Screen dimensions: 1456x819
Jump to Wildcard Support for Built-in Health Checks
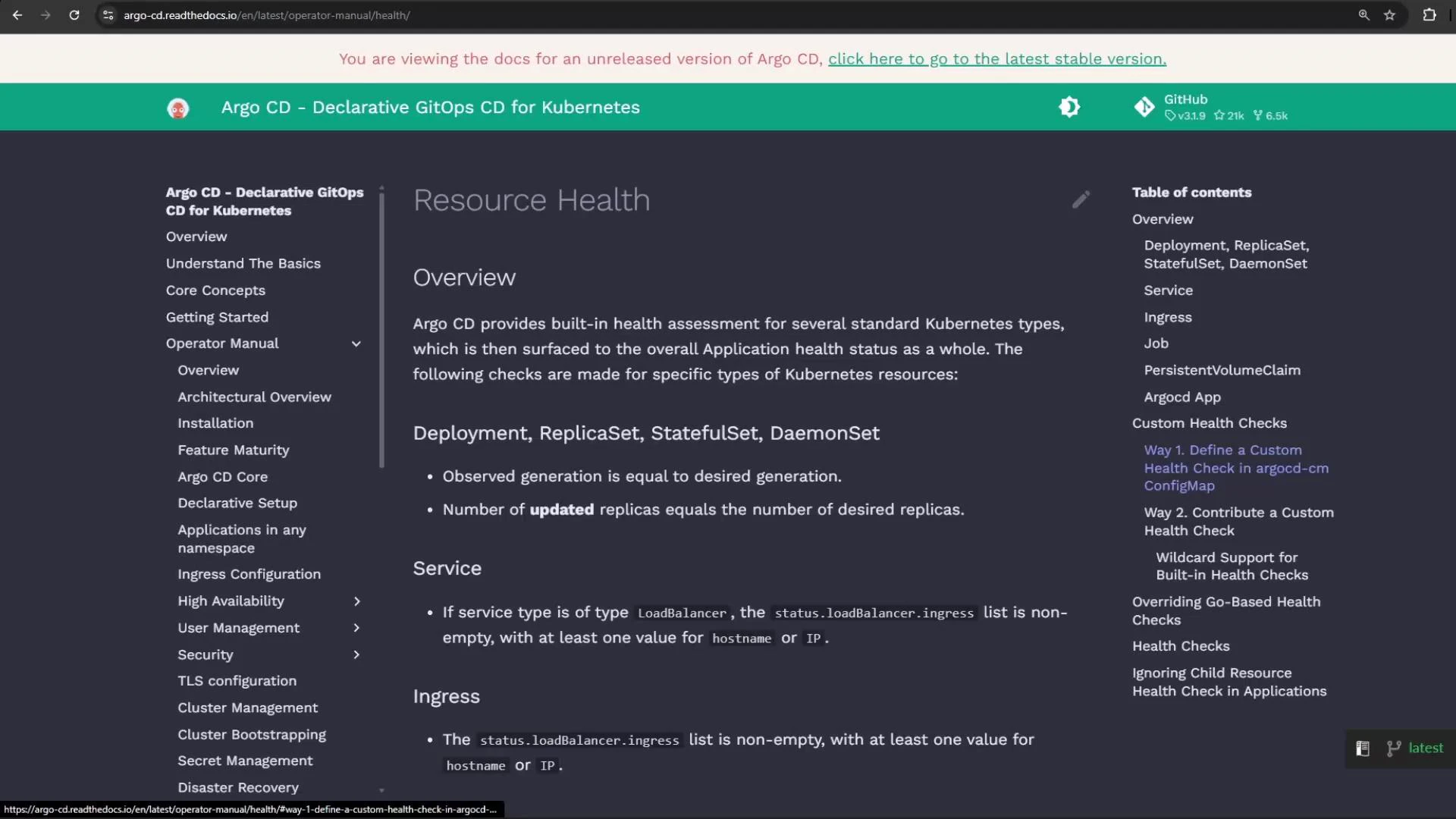[x=1232, y=566]
